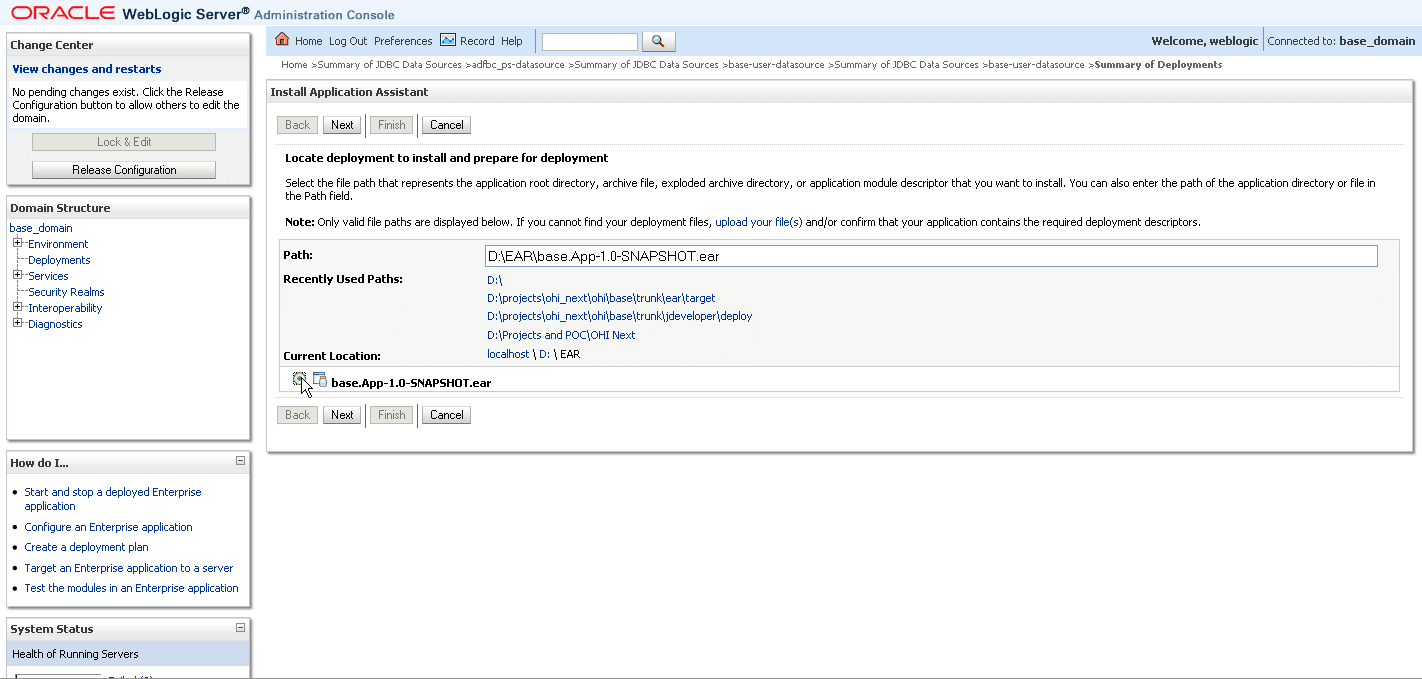1422x679 pixels.
Task: Click Cancel button beneath the file list
Action: coord(446,415)
